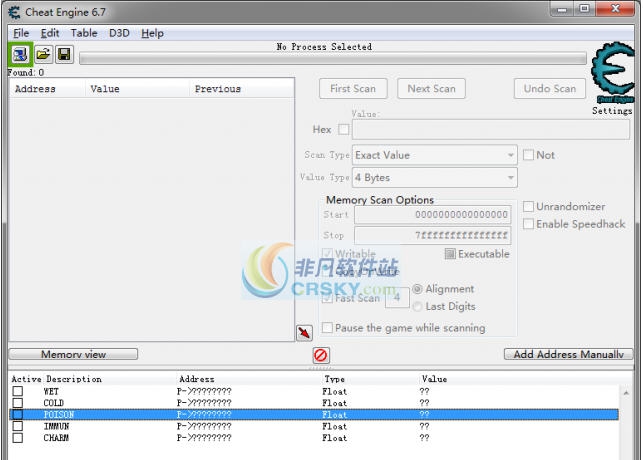Select the IMMUN description text

click(x=56, y=426)
